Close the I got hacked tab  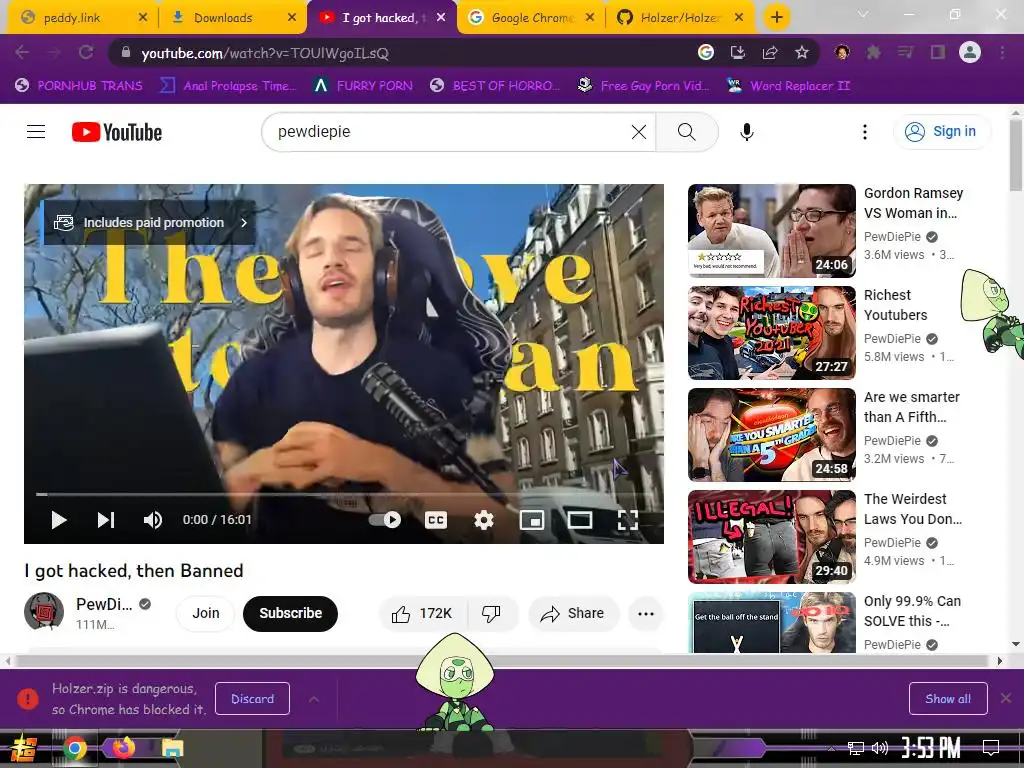[x=441, y=18]
